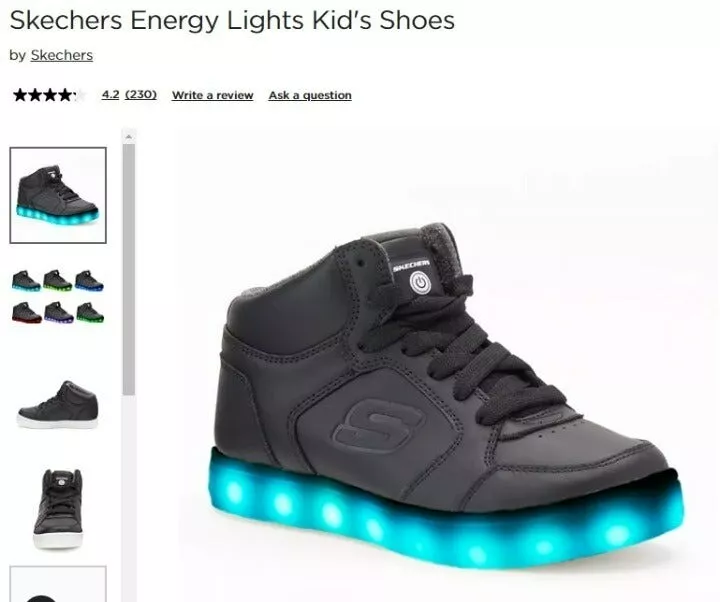The image size is (720, 602).
Task: Open the Write a review link
Action: point(213,95)
